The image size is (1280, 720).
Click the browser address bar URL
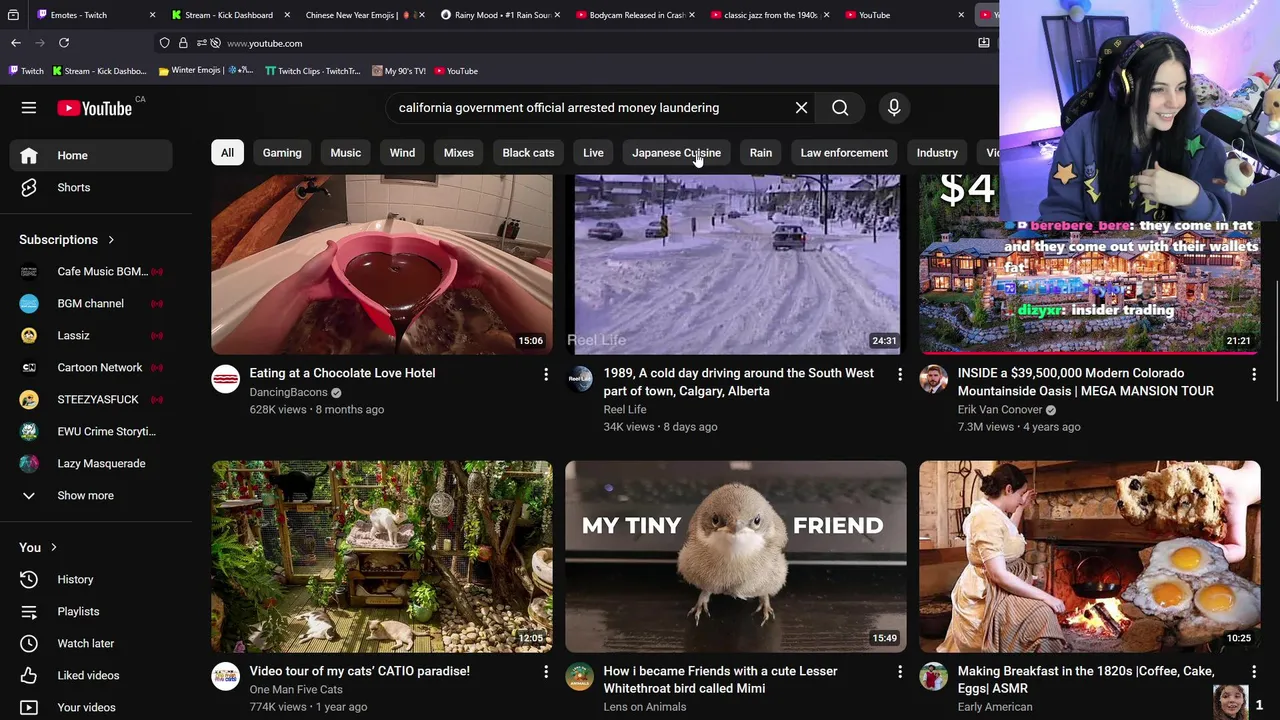[x=264, y=43]
